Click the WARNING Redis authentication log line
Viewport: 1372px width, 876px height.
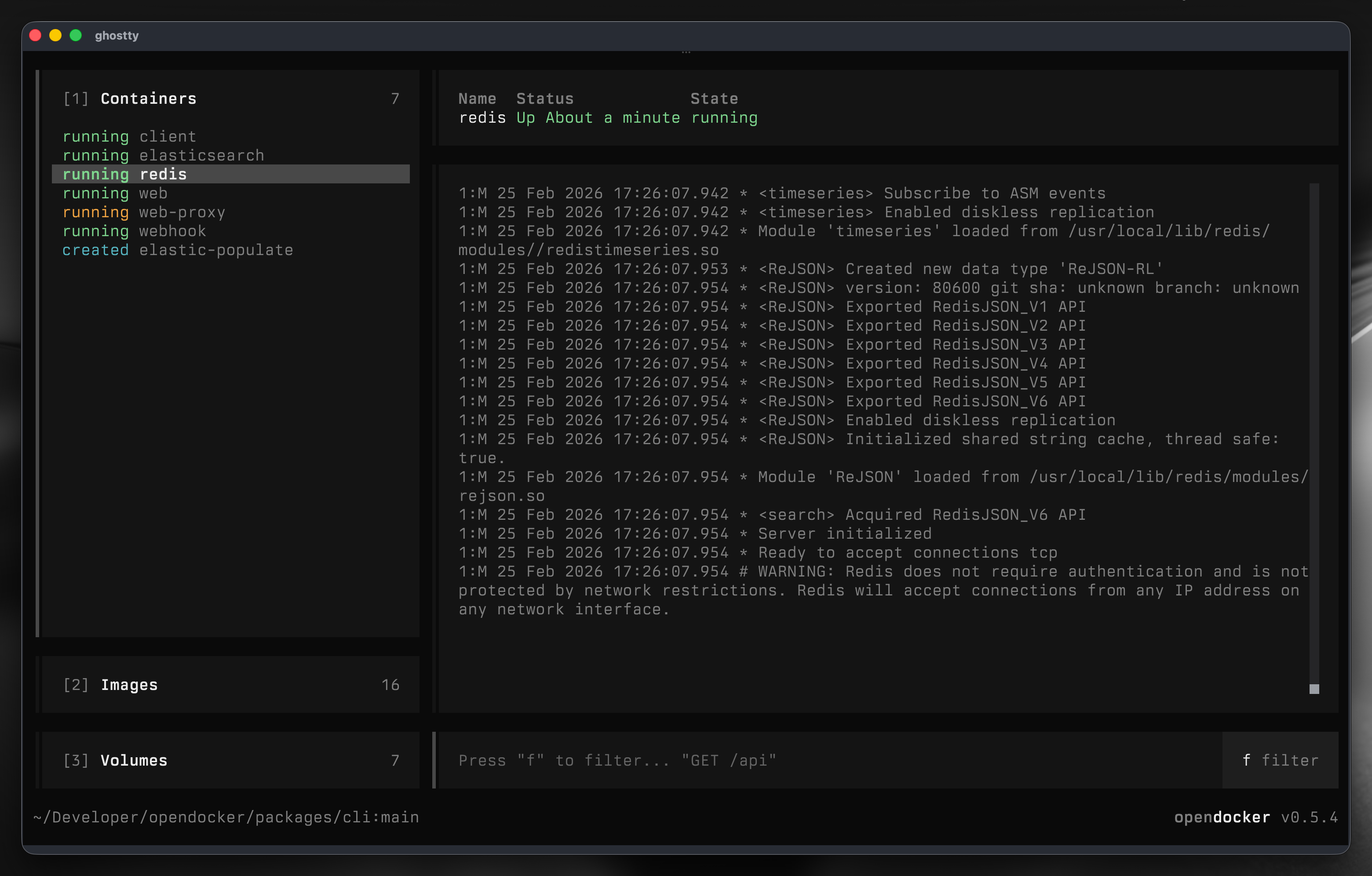(x=883, y=590)
